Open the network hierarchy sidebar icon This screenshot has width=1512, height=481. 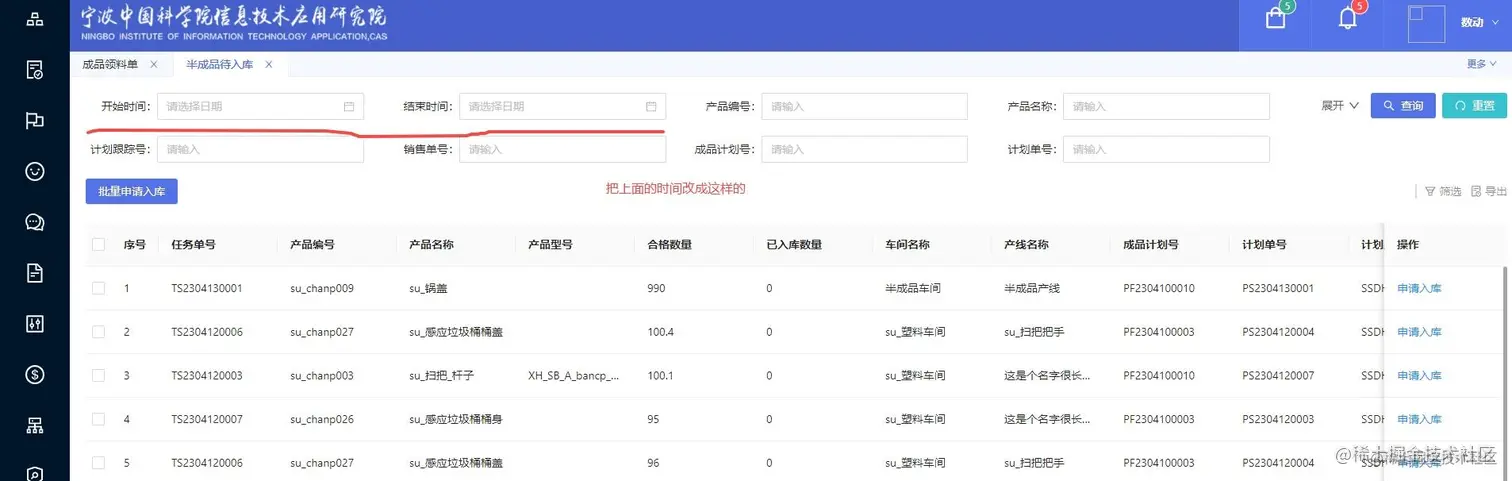point(35,426)
